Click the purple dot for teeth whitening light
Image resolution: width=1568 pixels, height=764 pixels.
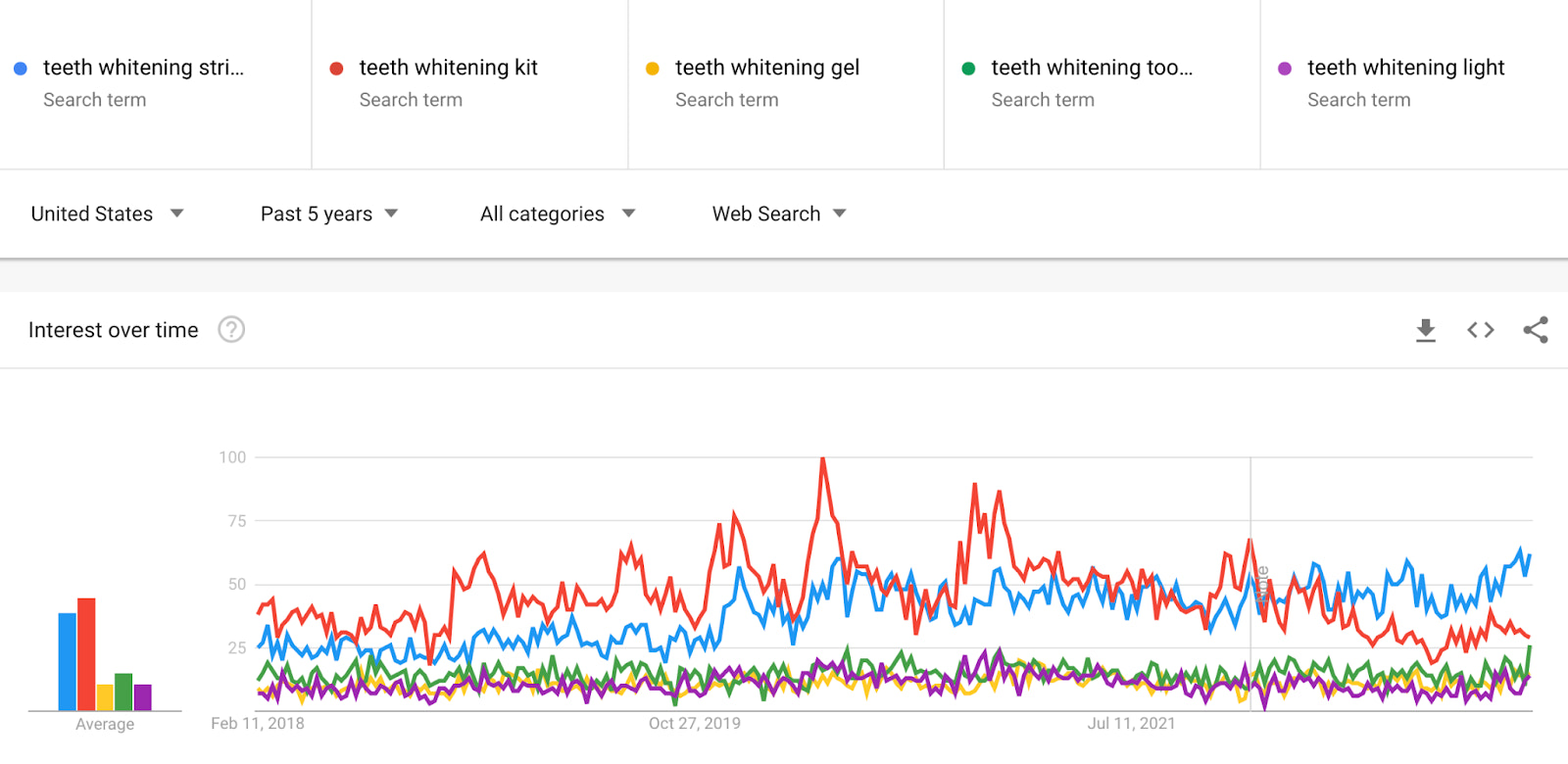pyautogui.click(x=1285, y=68)
